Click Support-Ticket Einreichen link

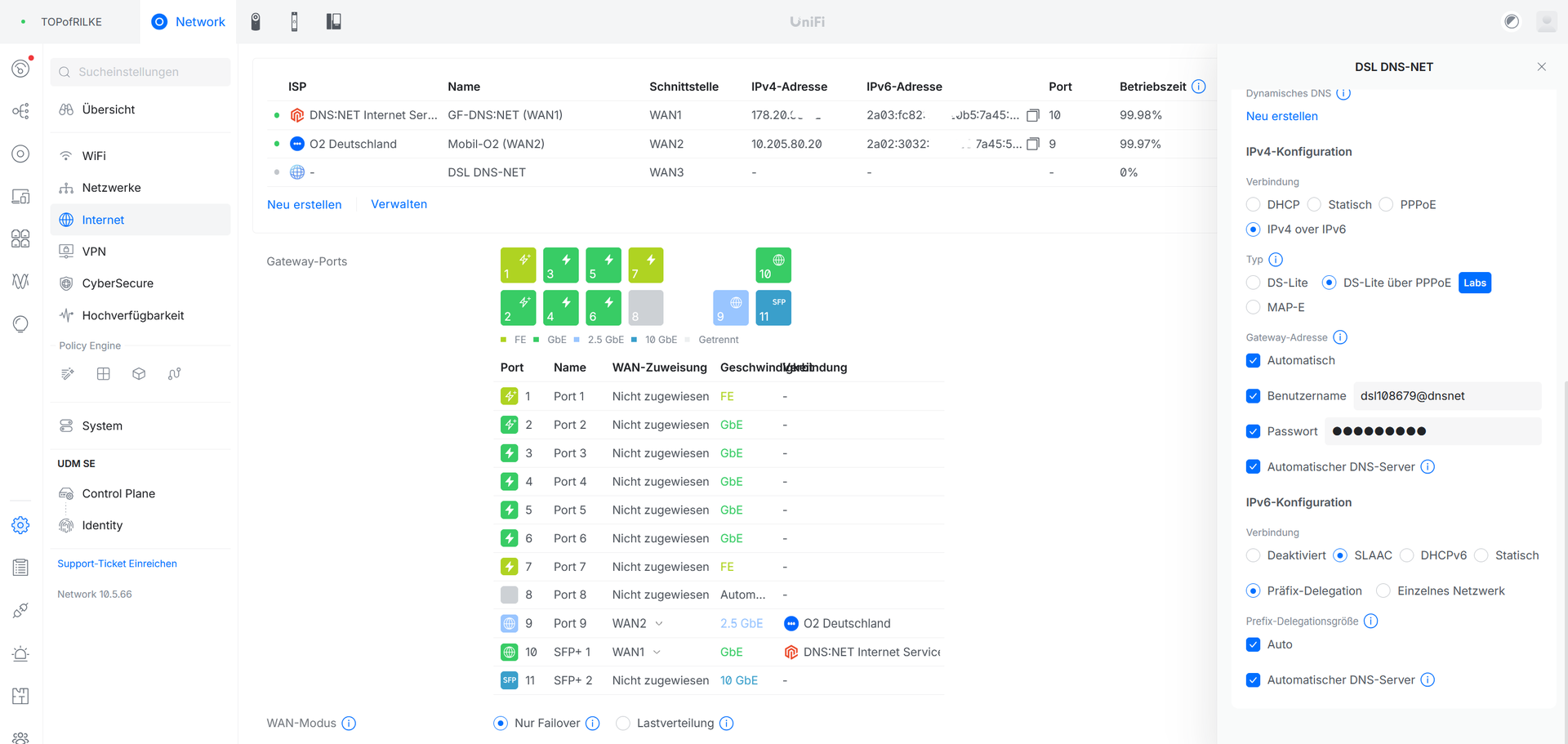[117, 564]
